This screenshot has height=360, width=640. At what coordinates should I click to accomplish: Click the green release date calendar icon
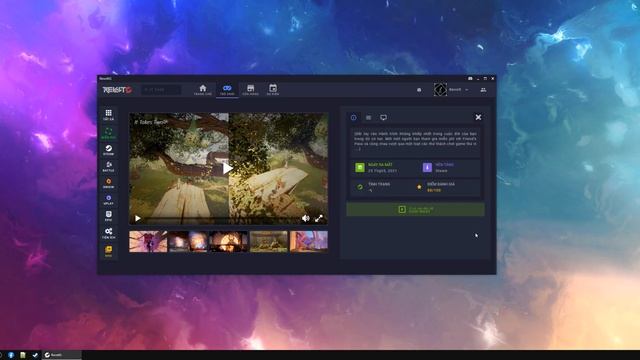[360, 167]
